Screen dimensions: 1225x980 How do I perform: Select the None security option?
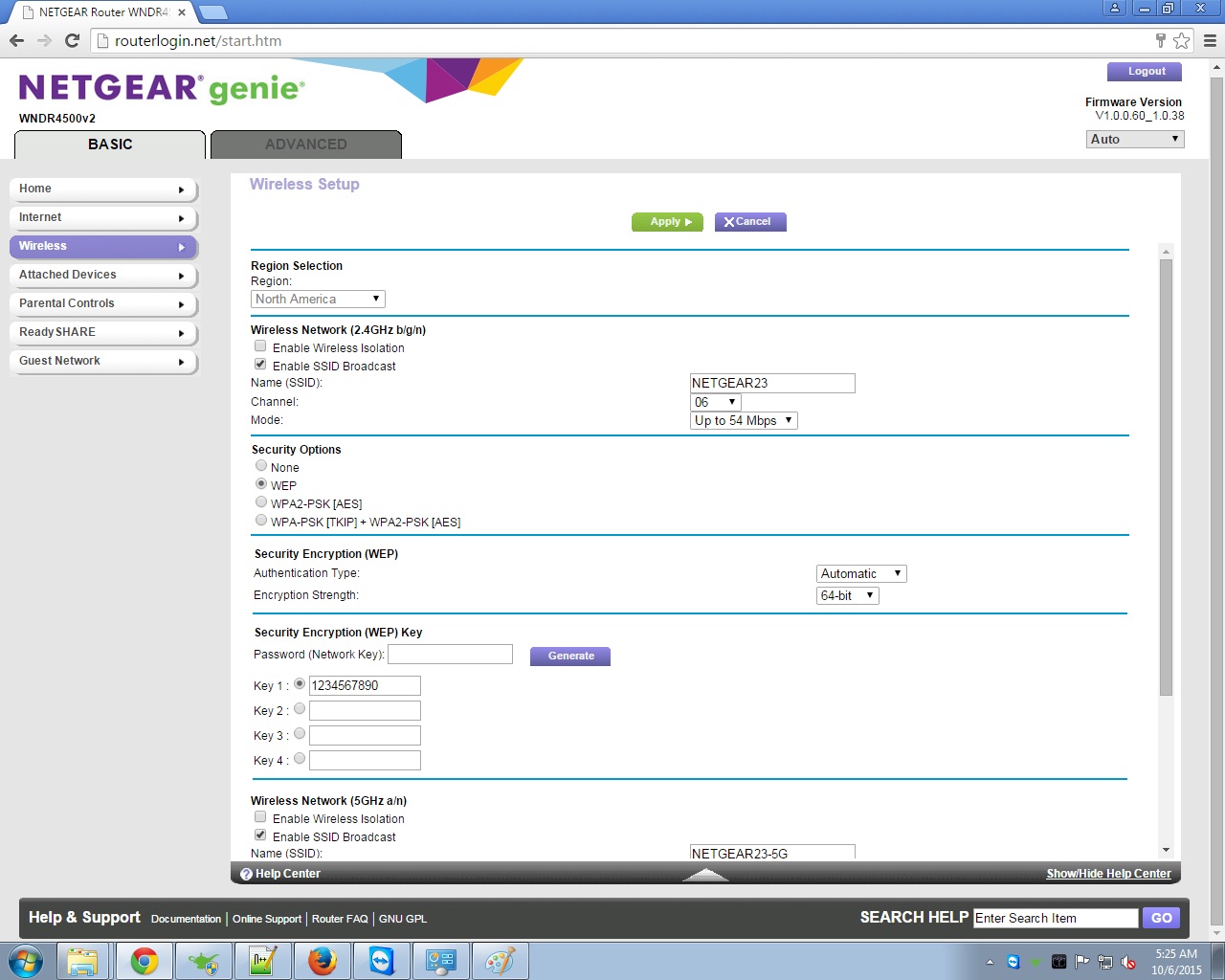(x=261, y=466)
